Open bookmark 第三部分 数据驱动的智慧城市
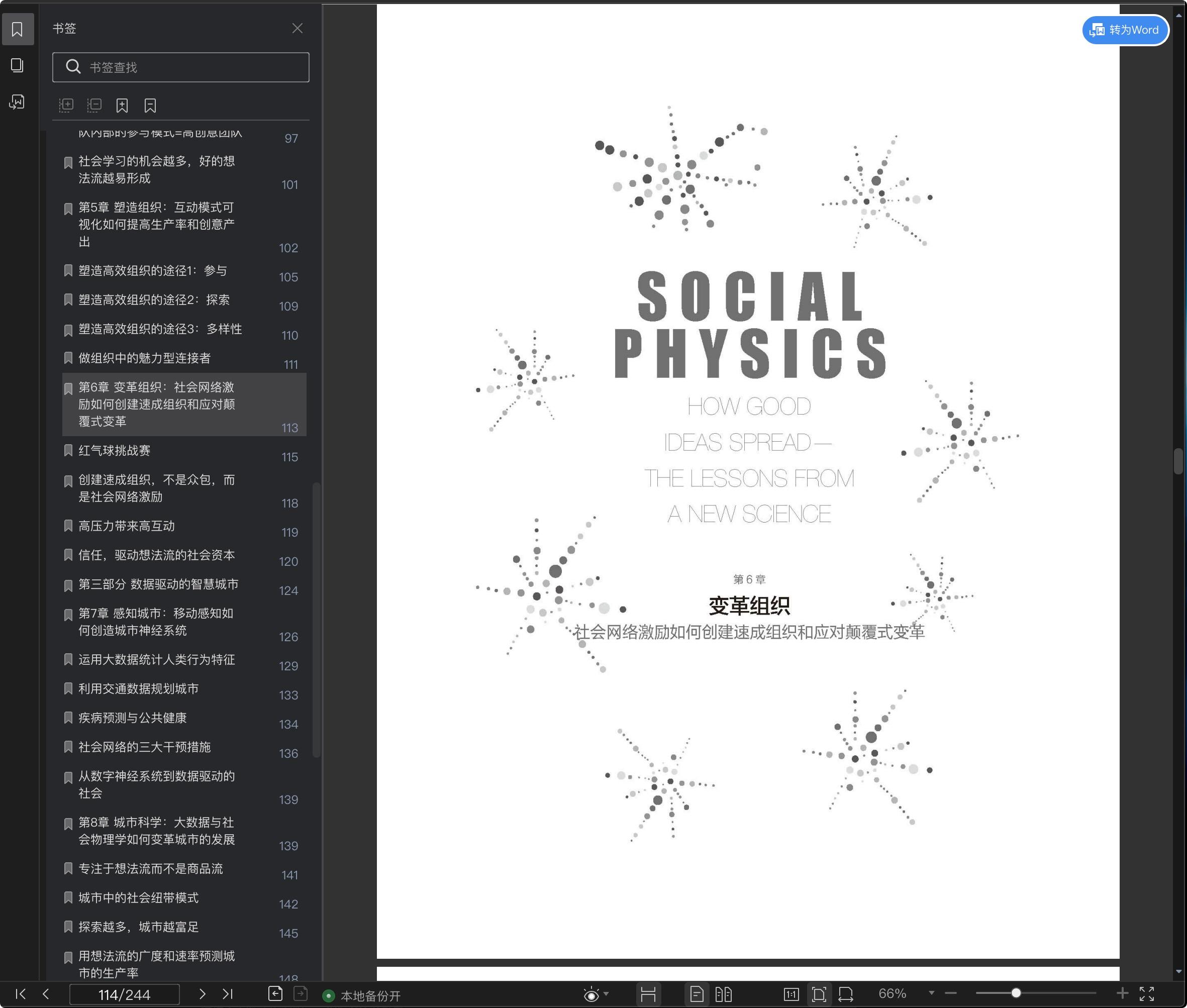Screen dimensions: 1187x1008 point(184,585)
